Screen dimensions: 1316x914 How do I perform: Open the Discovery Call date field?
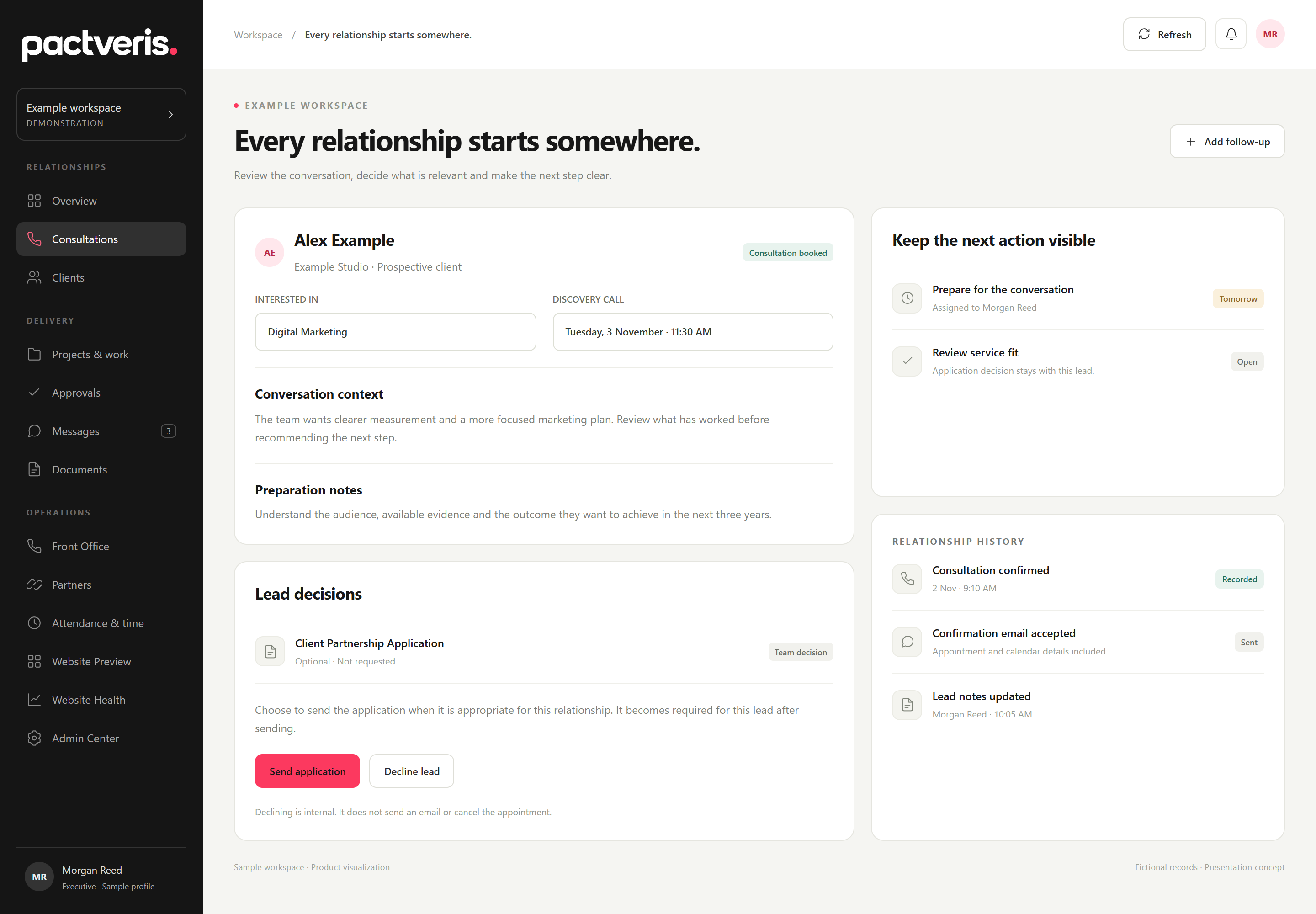click(692, 332)
